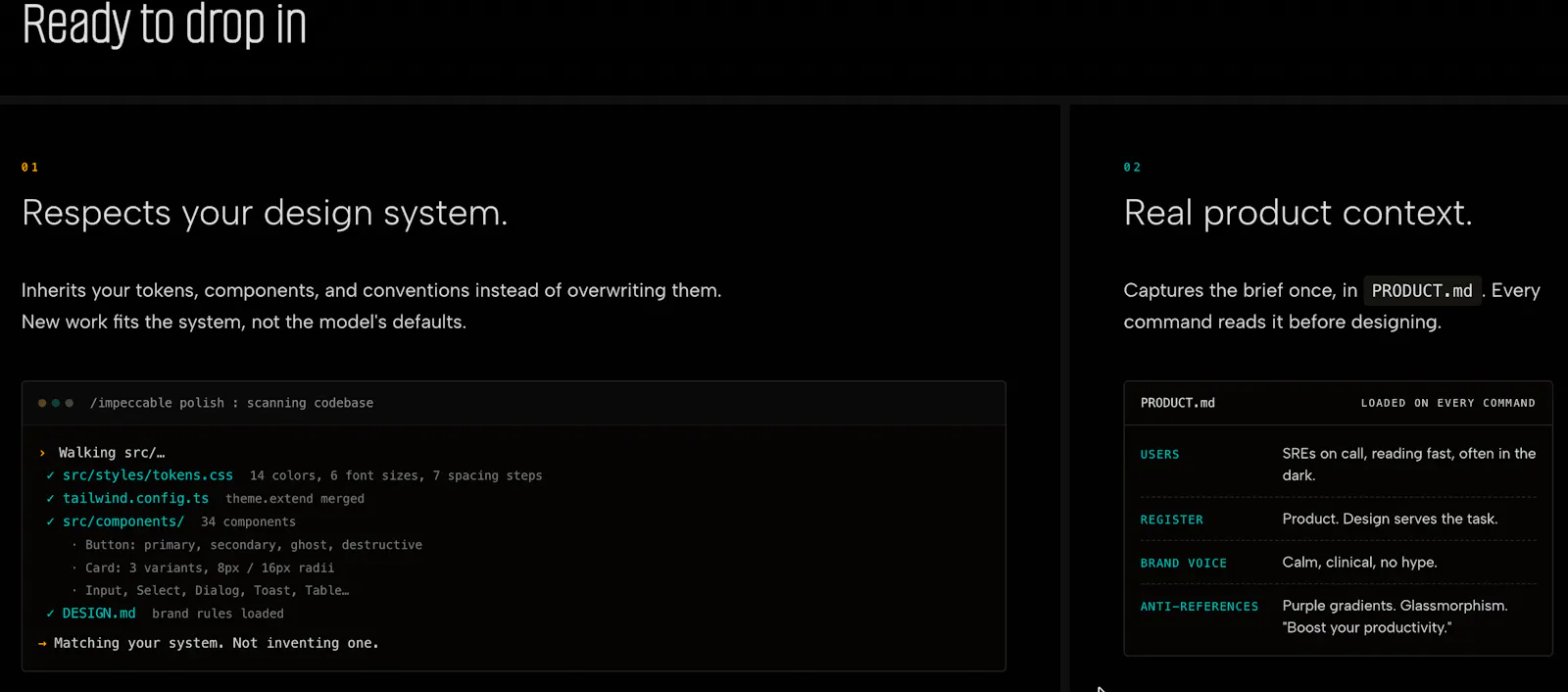Screen dimensions: 1568x692
Task: Click the 'BRAND VOICE' row label
Action: point(1183,564)
